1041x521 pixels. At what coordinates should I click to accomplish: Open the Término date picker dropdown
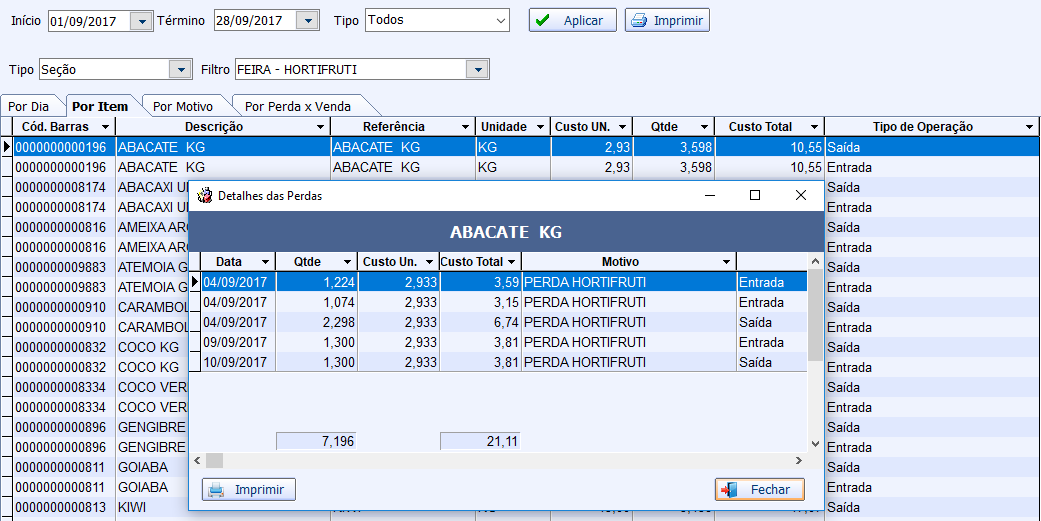[x=309, y=21]
